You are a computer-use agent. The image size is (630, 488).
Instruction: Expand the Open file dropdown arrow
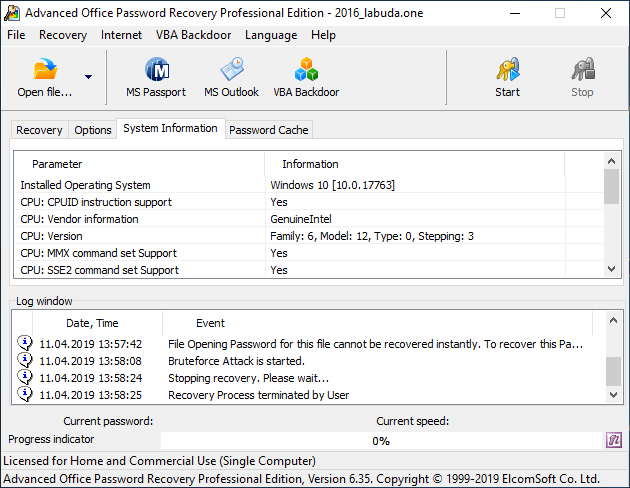(x=88, y=77)
